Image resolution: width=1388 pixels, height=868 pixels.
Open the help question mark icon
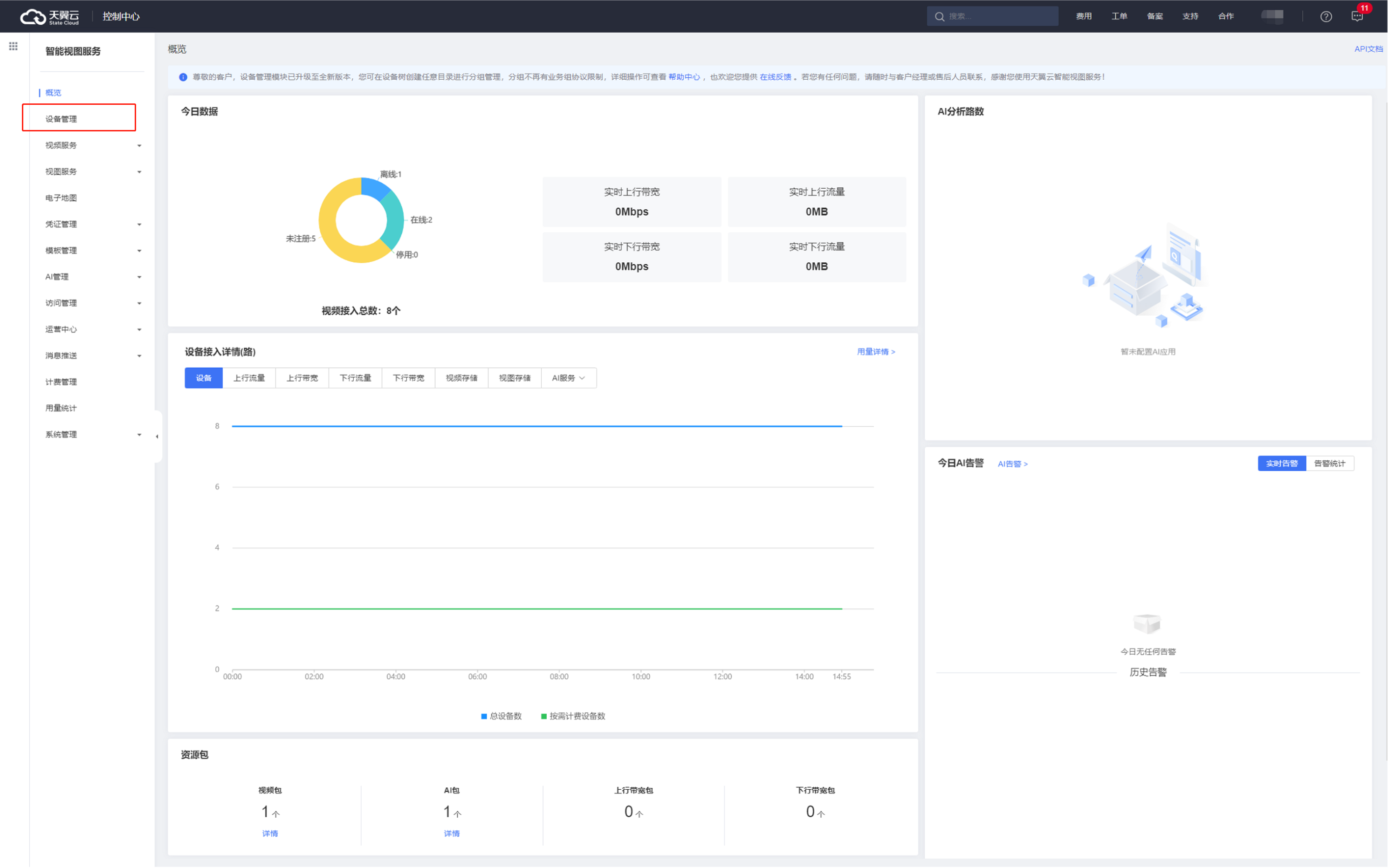coord(1326,17)
